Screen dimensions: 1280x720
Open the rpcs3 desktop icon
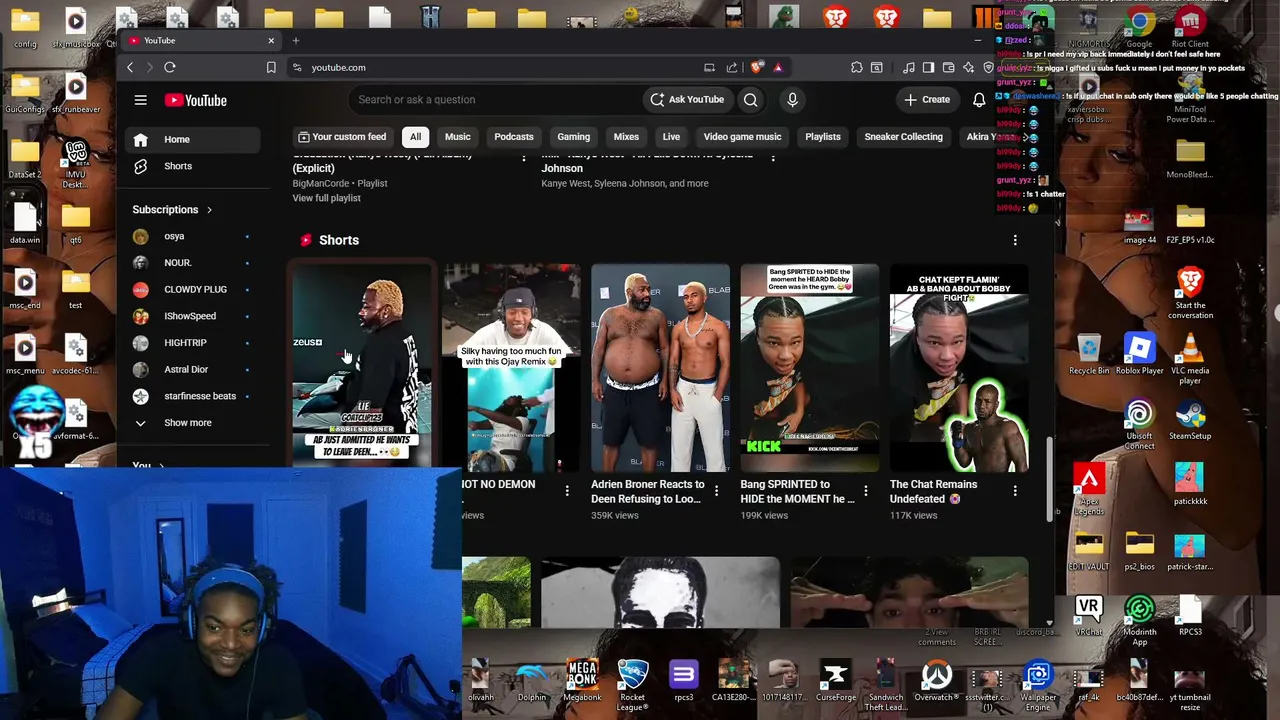coord(683,680)
